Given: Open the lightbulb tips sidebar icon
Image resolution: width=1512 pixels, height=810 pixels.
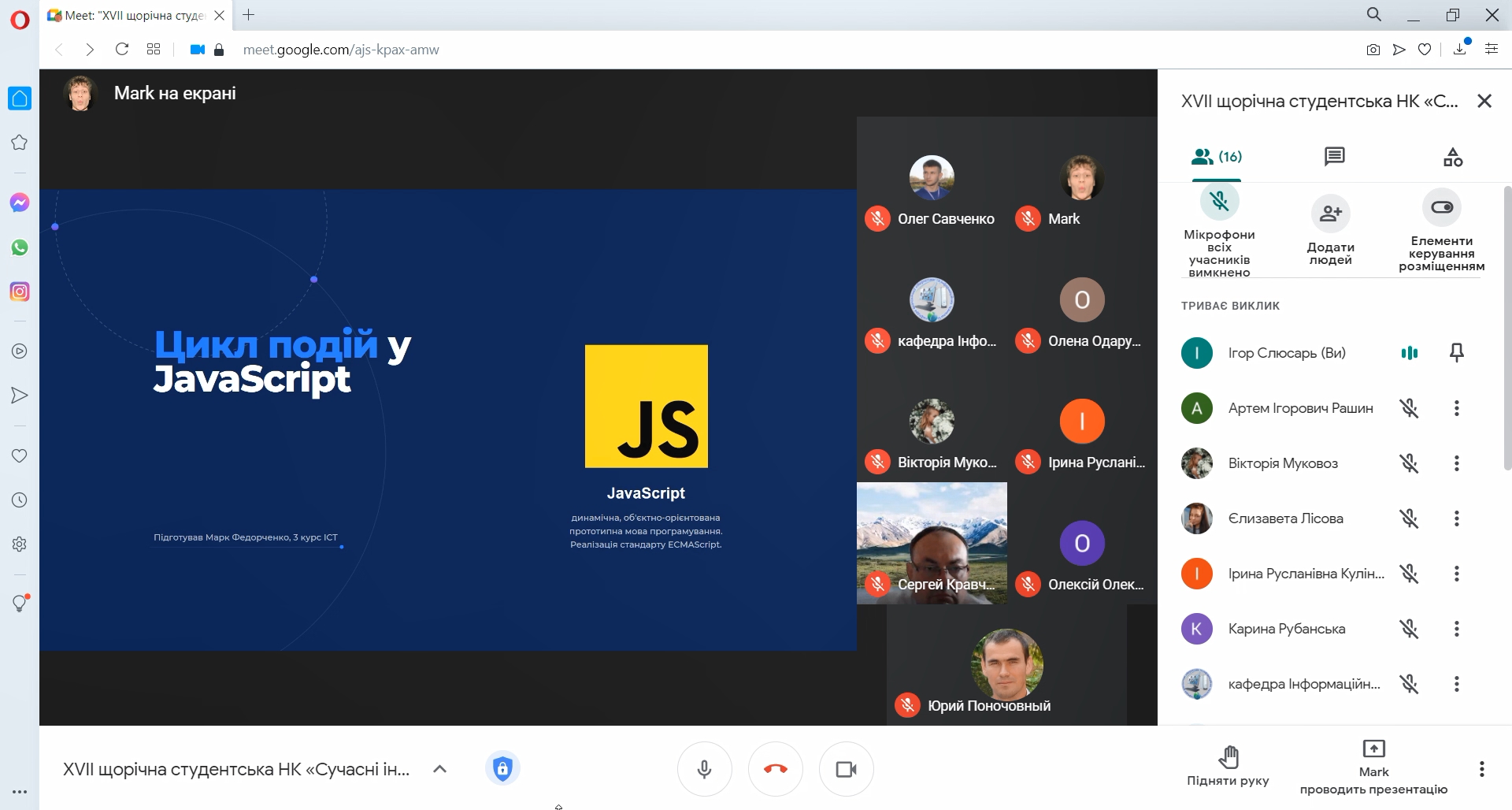Looking at the screenshot, I should 20,604.
